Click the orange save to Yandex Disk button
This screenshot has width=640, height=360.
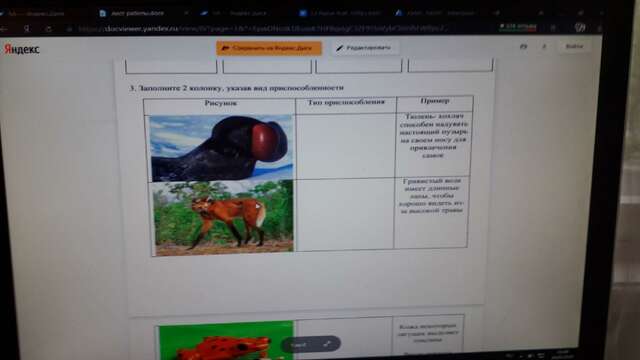click(269, 48)
